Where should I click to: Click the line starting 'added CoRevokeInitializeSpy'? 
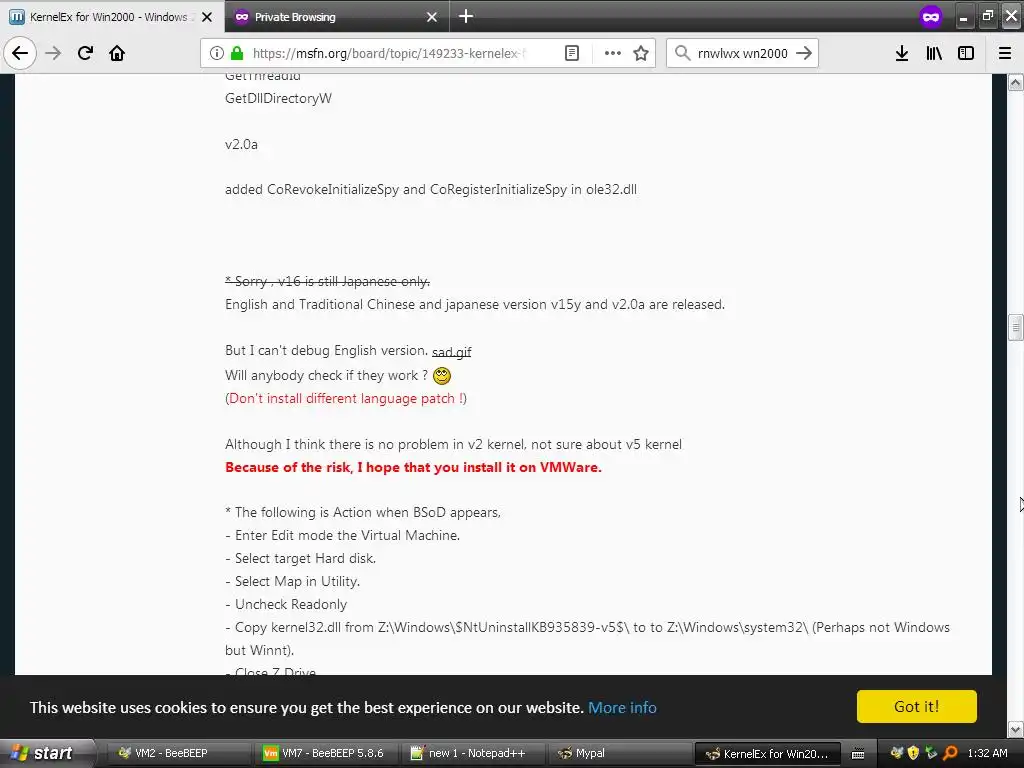tap(431, 189)
